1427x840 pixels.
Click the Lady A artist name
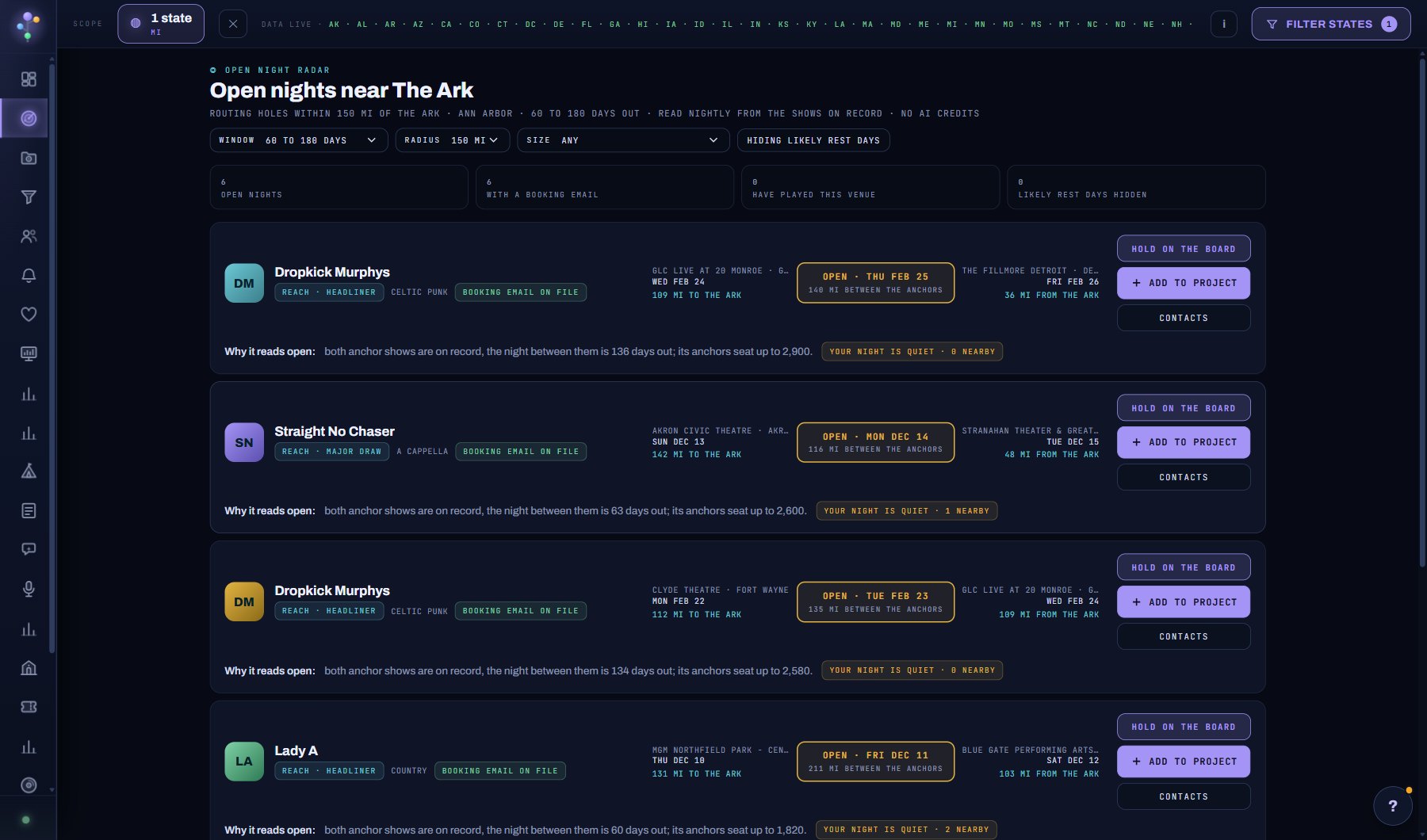tap(296, 750)
